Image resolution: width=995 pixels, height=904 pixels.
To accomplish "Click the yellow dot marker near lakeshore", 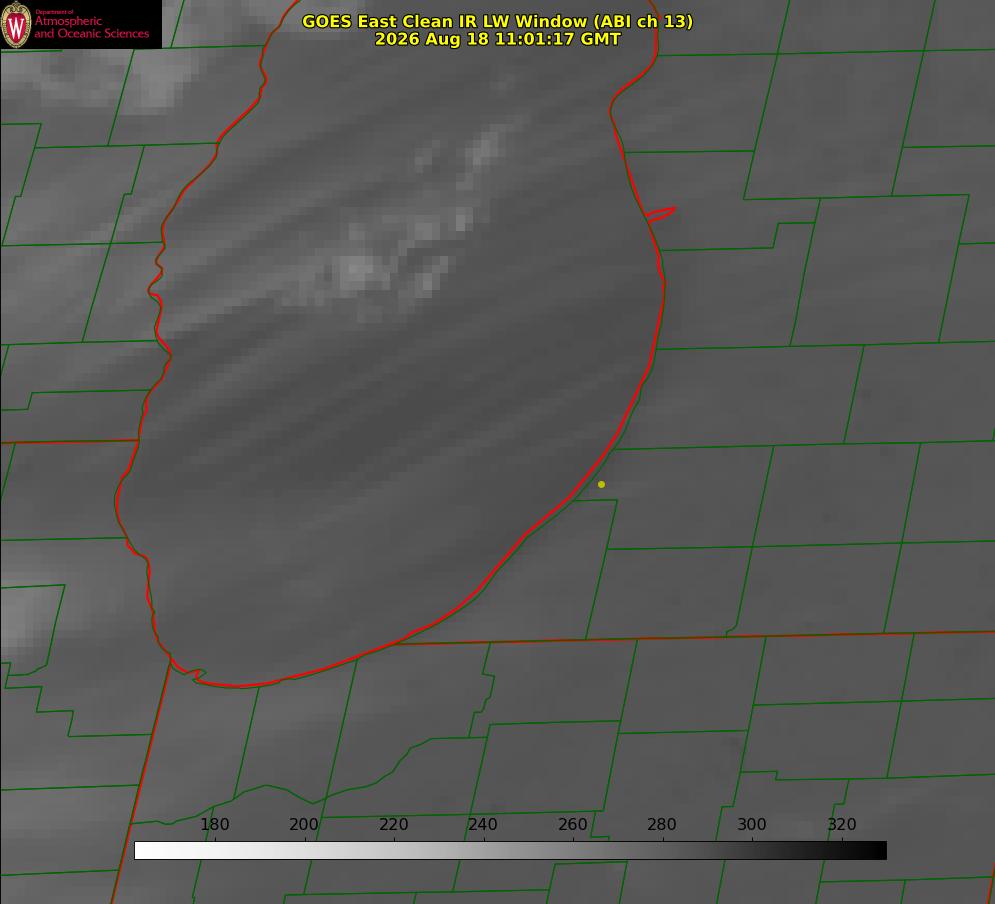I will [602, 485].
